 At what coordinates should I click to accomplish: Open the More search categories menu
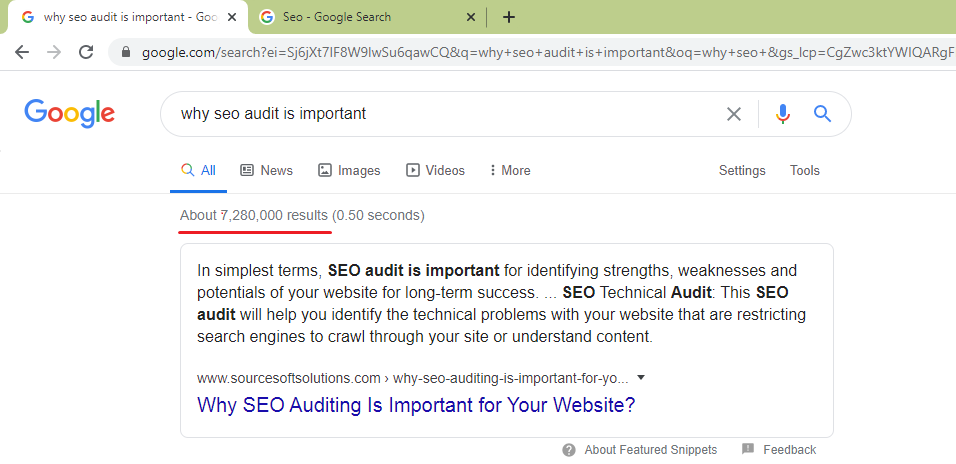point(510,171)
